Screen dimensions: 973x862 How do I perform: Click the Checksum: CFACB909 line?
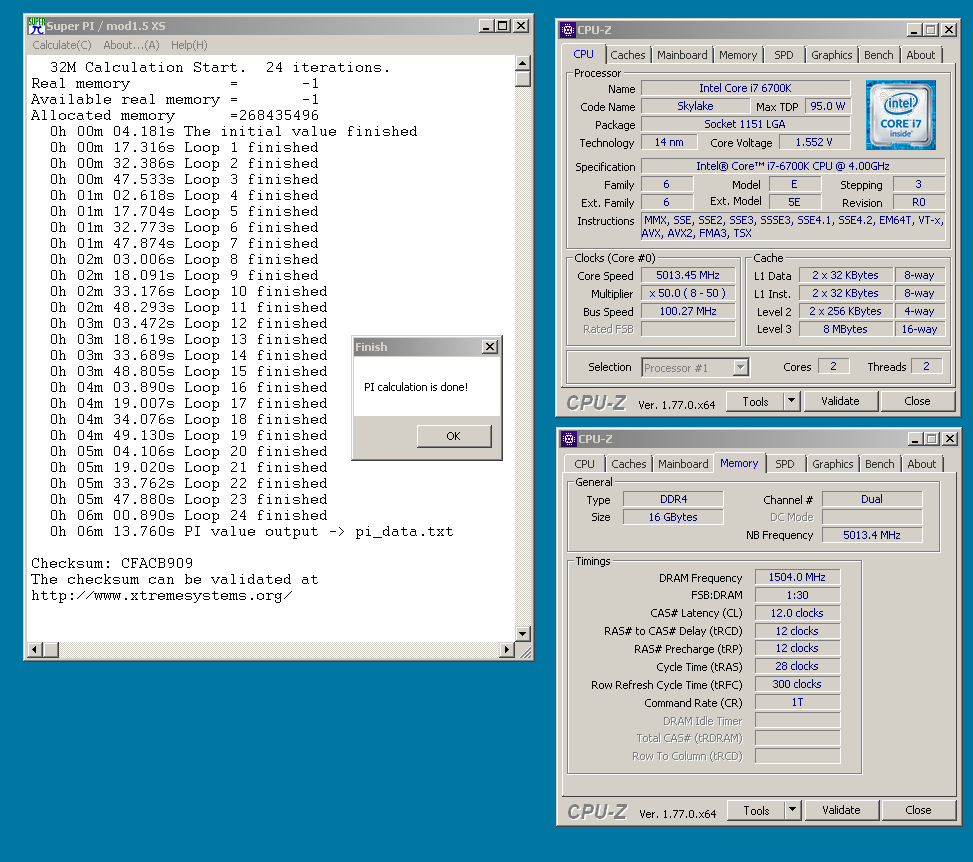click(112, 563)
